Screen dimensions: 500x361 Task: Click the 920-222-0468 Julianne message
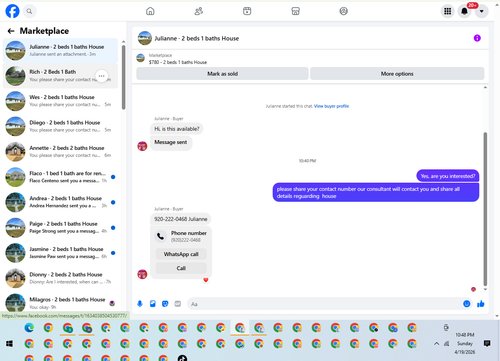tap(181, 219)
